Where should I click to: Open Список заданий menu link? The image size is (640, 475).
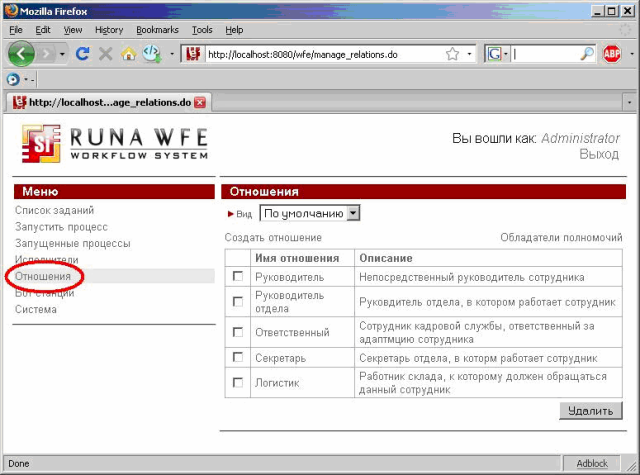[x=54, y=210]
